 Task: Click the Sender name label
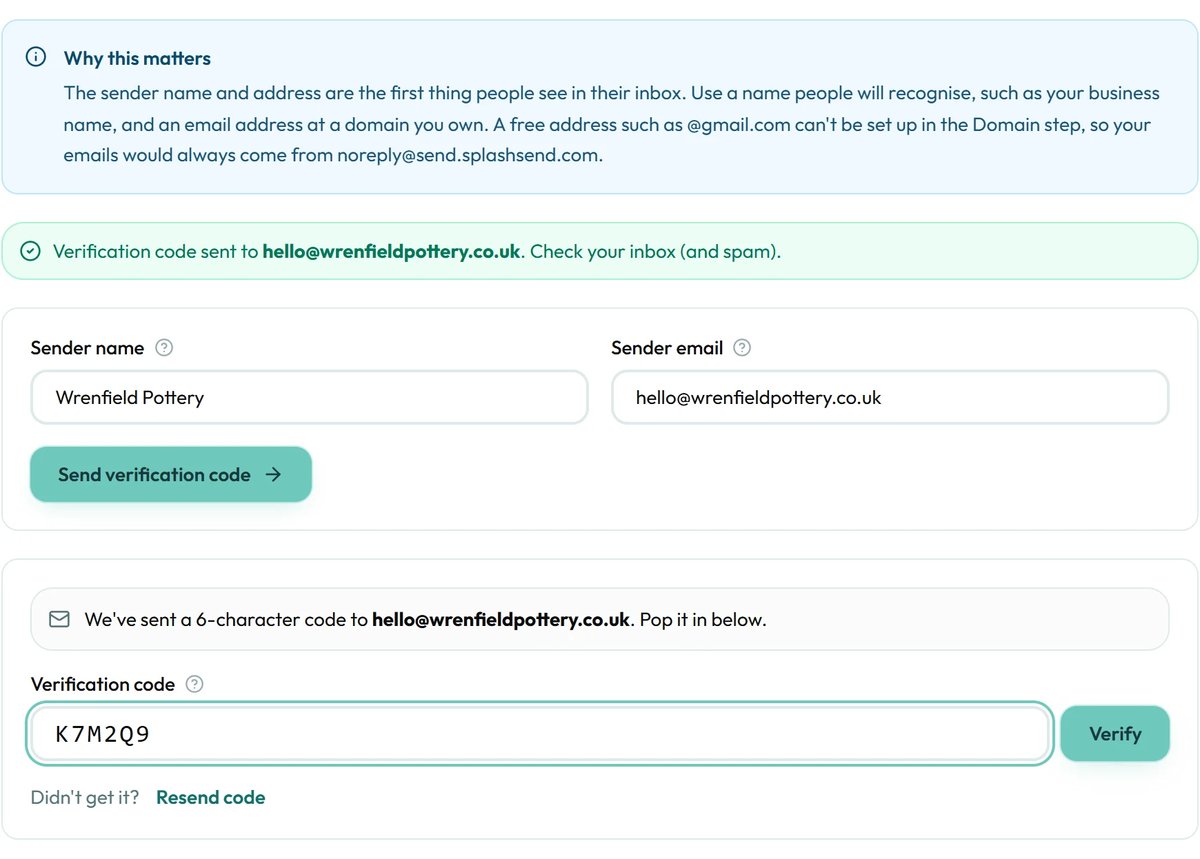pyautogui.click(x=88, y=348)
